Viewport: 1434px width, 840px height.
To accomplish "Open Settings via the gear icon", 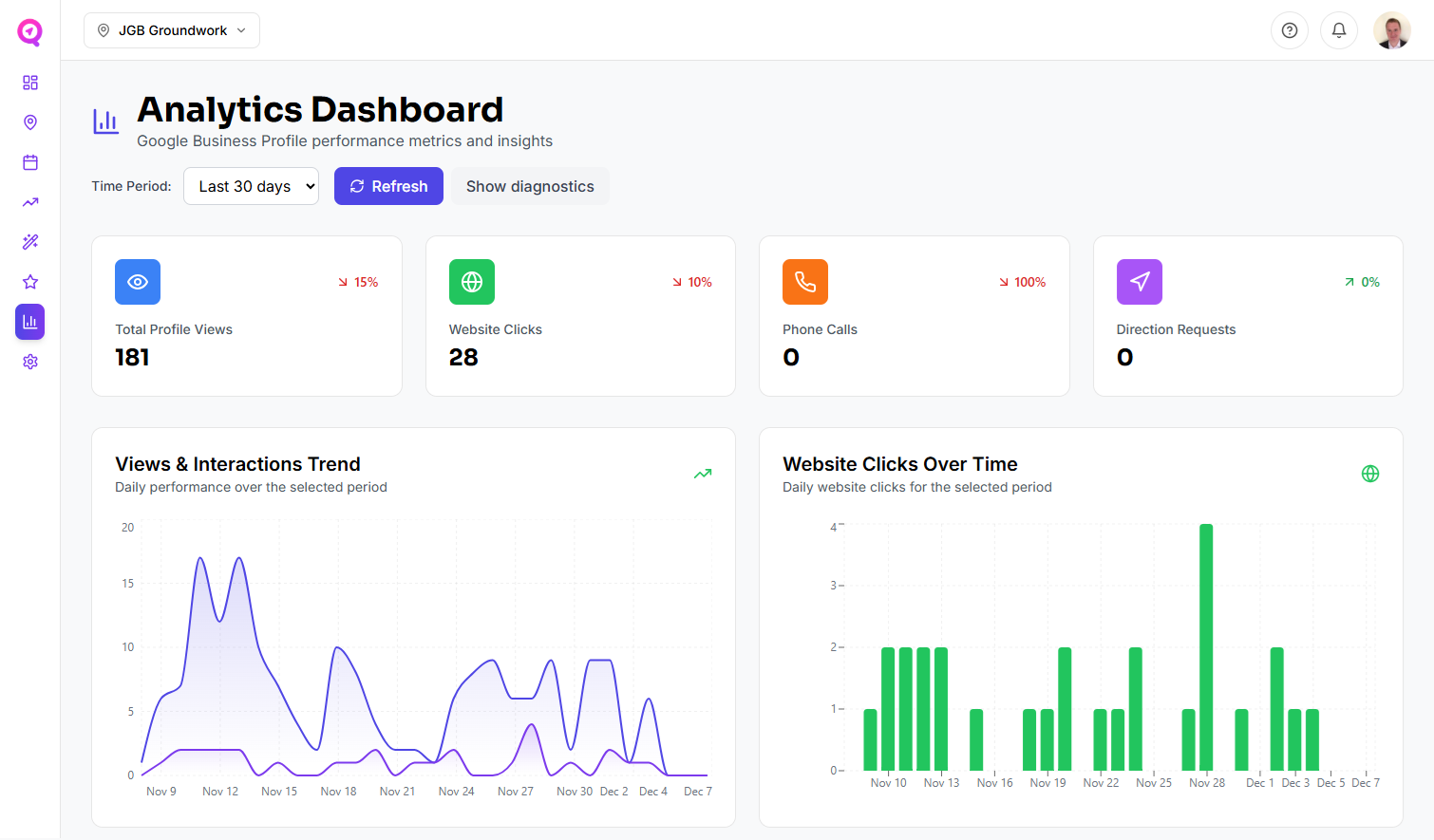I will point(29,362).
